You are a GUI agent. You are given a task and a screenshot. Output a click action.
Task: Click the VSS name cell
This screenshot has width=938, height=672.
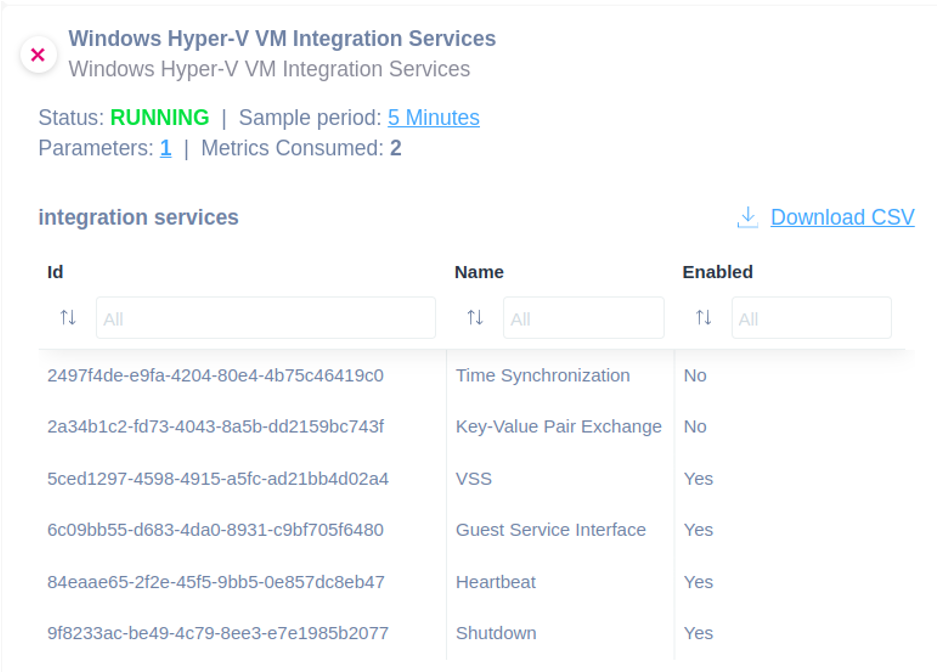[474, 479]
